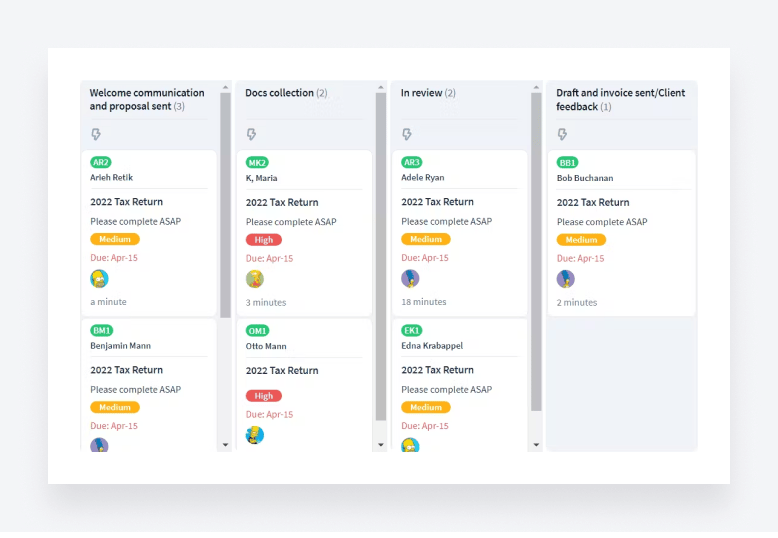The height and width of the screenshot is (538, 778).
Task: Open Benjamin Mann's 2022 Tax Return job
Action: (127, 370)
